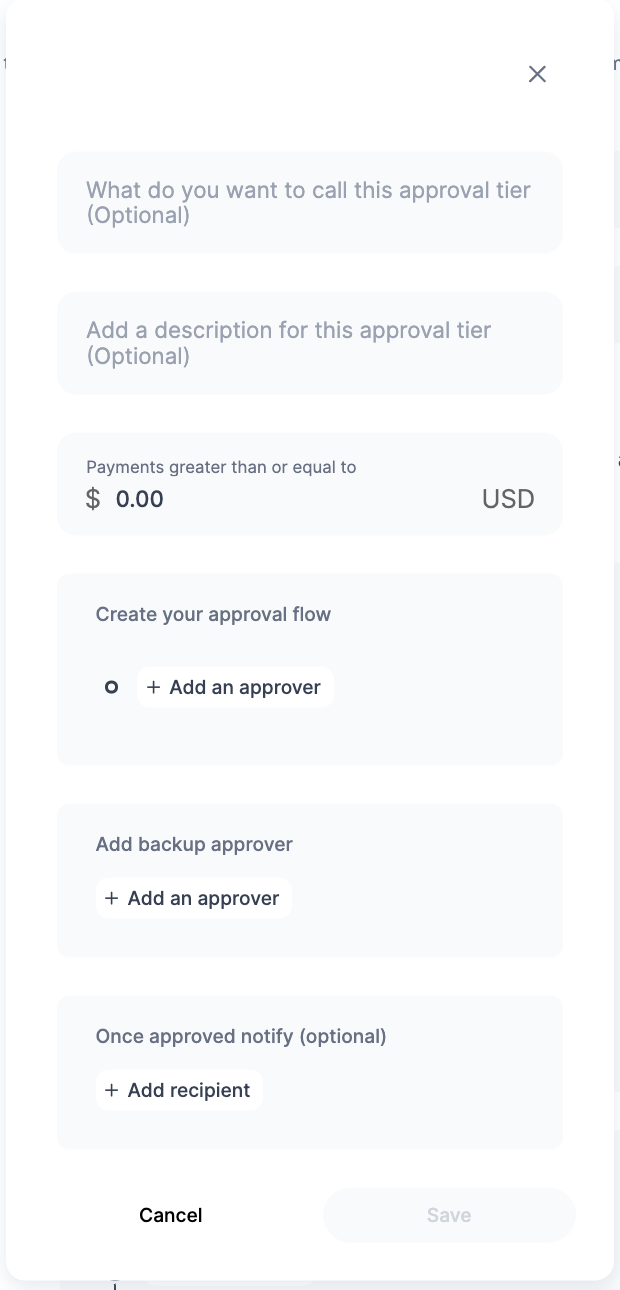
Task: Click the circle step marker in approval flow
Action: coord(112,687)
